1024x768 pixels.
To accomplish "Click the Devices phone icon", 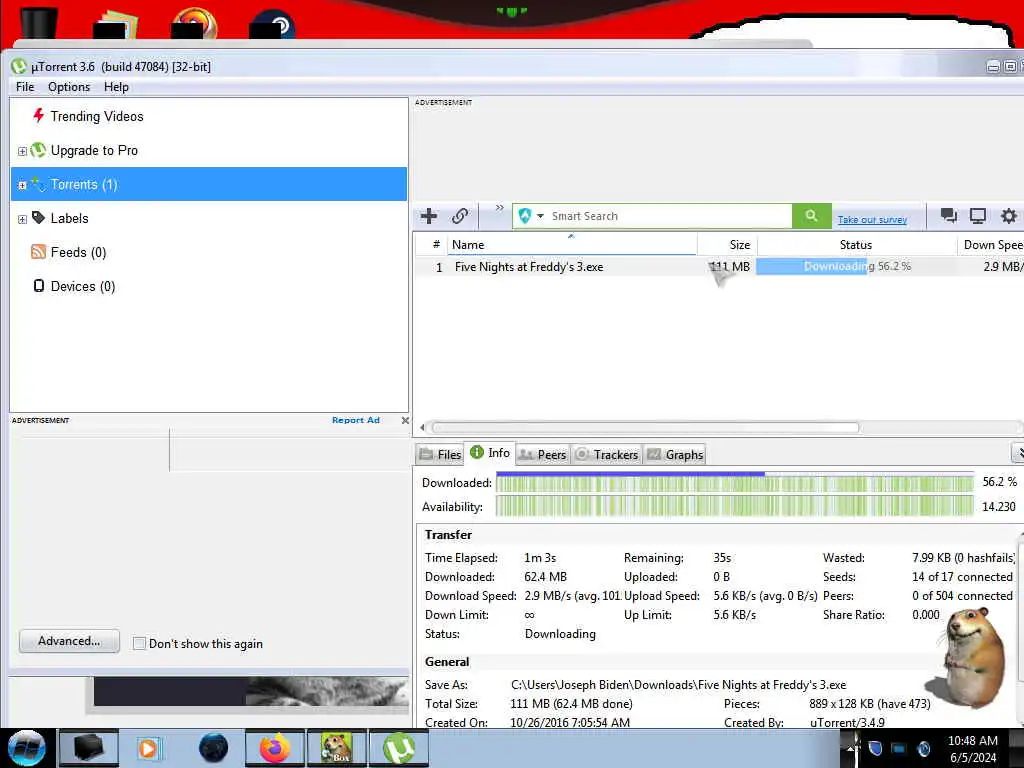I will (x=39, y=286).
